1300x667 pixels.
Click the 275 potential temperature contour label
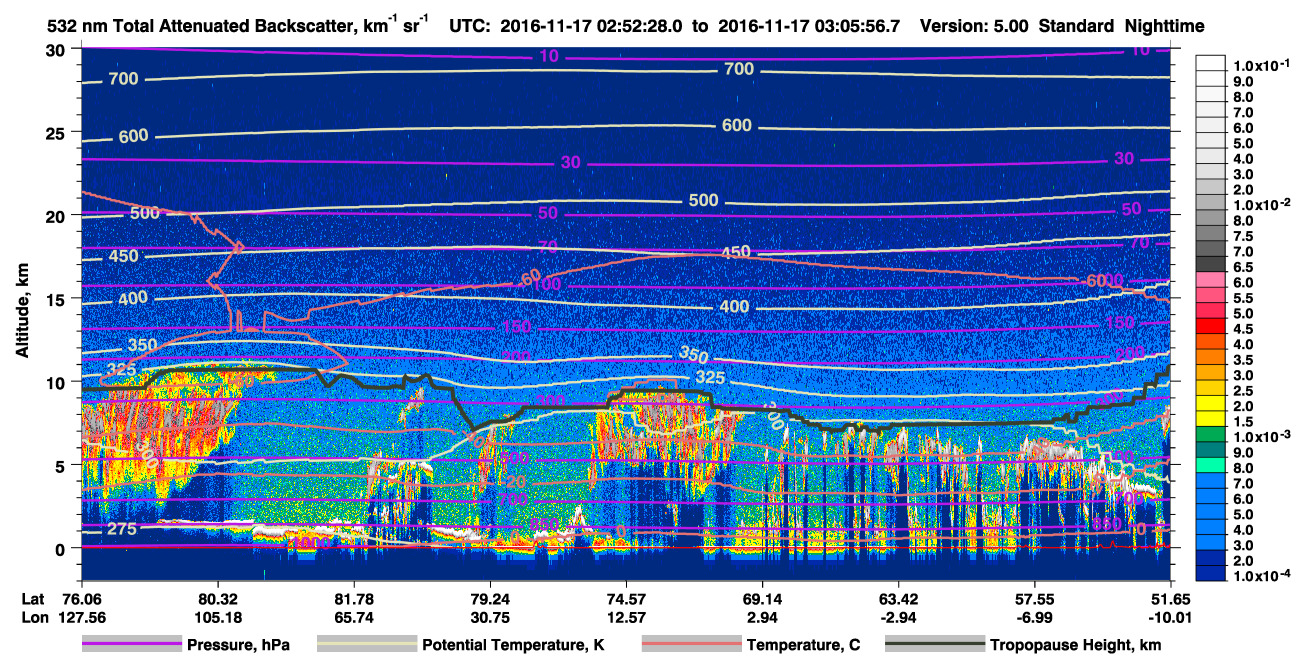pyautogui.click(x=122, y=529)
